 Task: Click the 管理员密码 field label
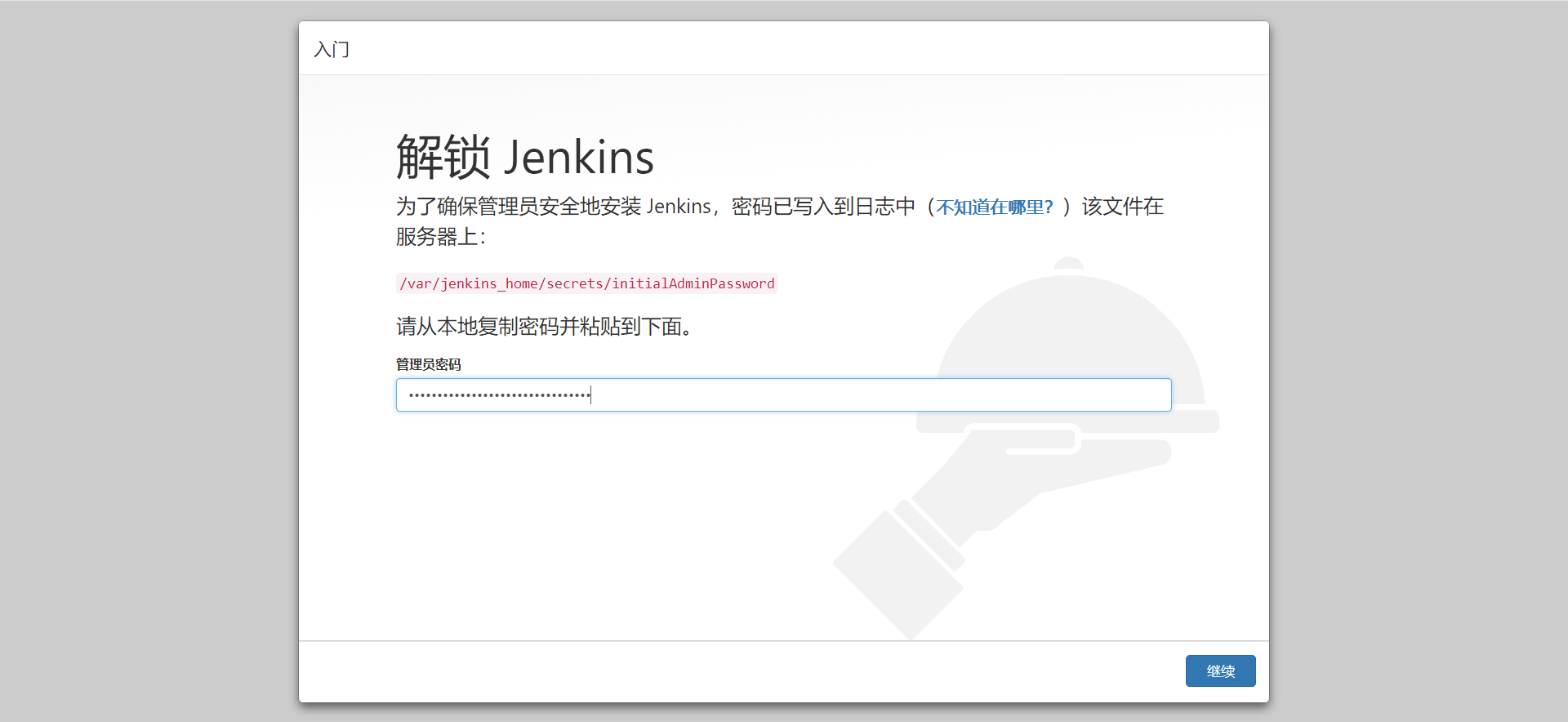pyautogui.click(x=429, y=364)
